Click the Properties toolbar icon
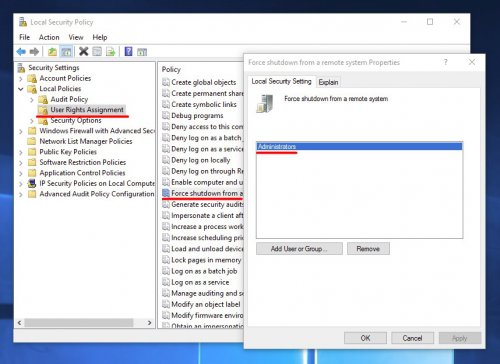 coord(97,52)
